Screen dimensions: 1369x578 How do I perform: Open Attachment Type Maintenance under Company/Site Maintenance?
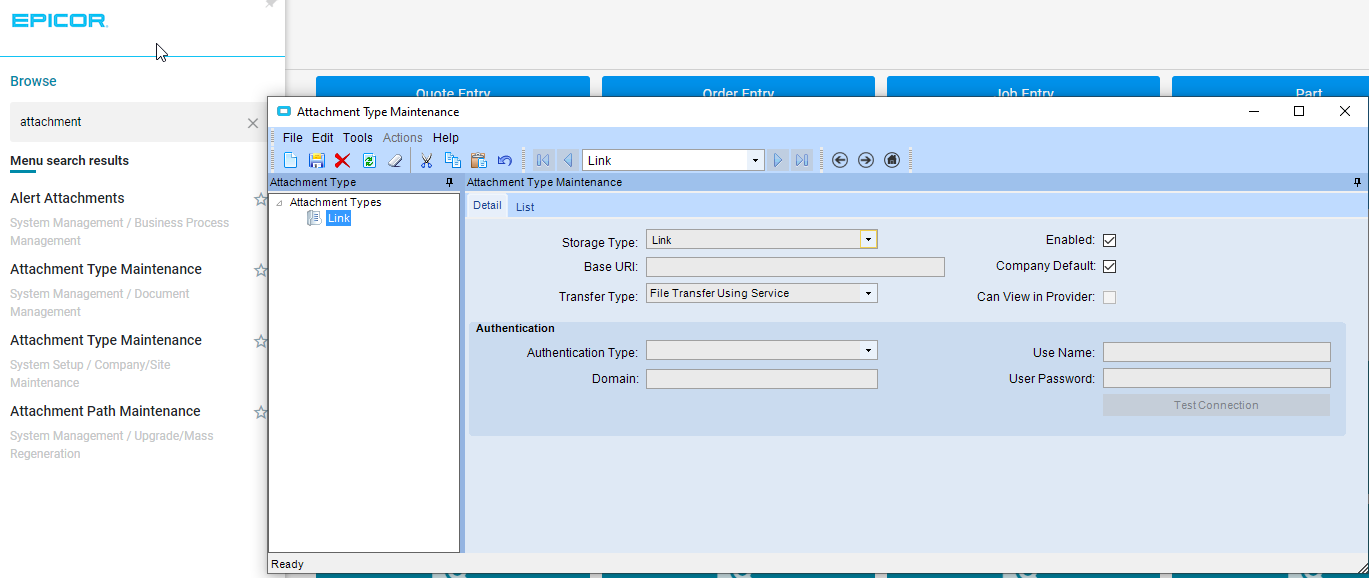106,340
